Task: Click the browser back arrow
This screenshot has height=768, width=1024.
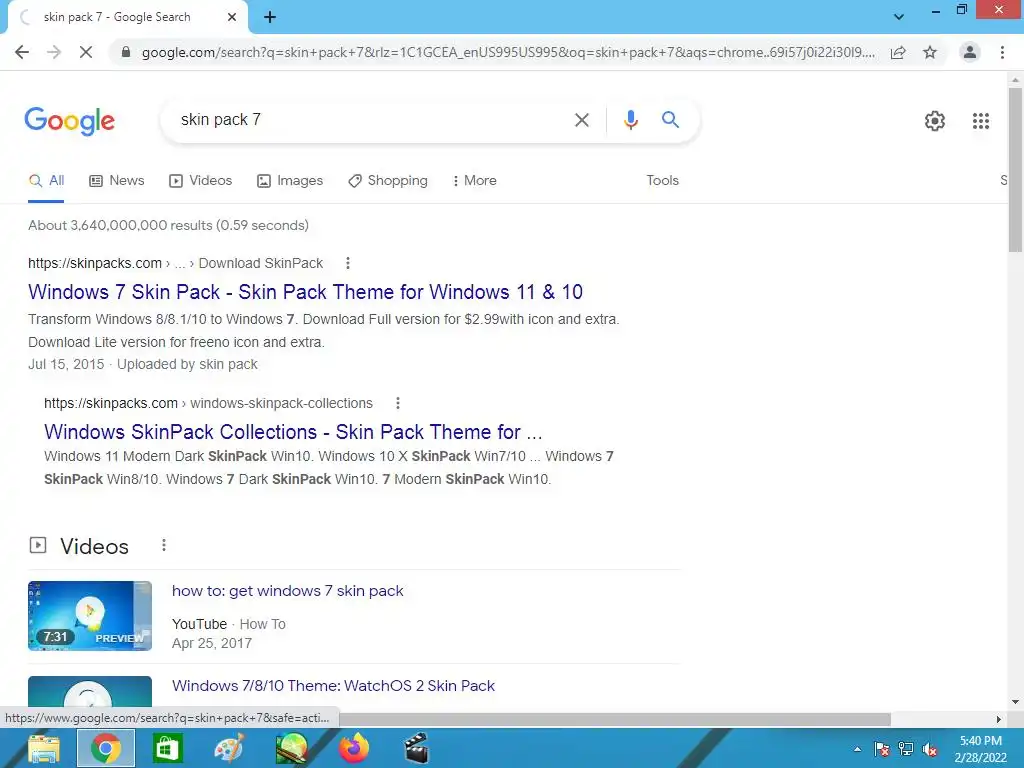Action: pos(22,52)
